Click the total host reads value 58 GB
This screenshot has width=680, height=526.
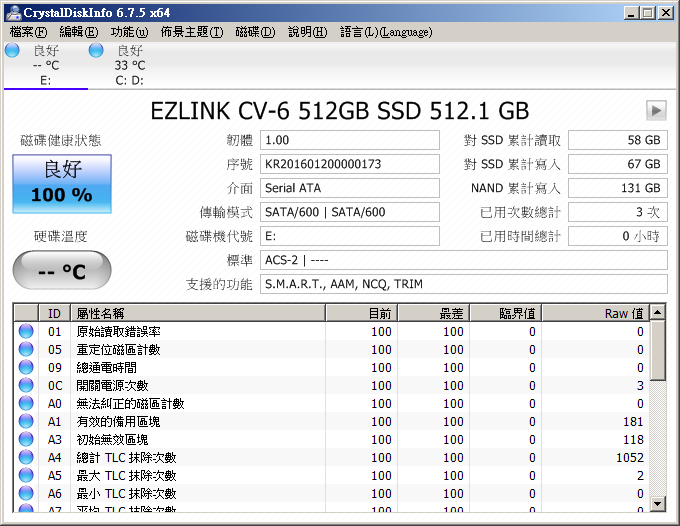tap(618, 140)
